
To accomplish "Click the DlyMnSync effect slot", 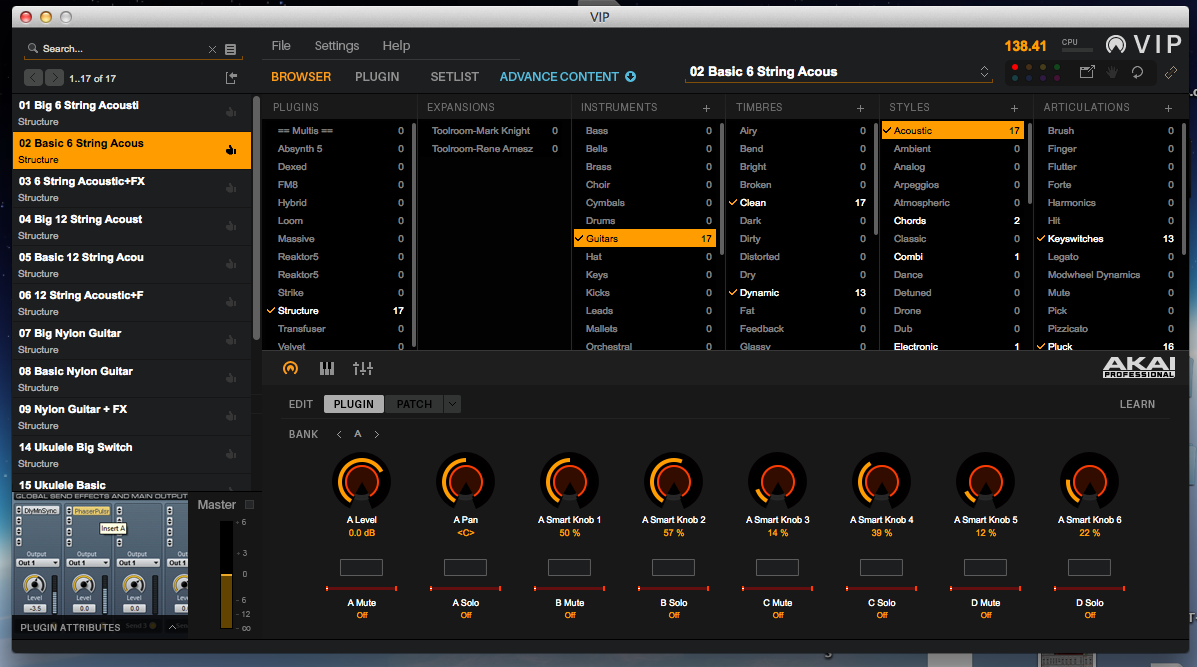I will pos(40,511).
